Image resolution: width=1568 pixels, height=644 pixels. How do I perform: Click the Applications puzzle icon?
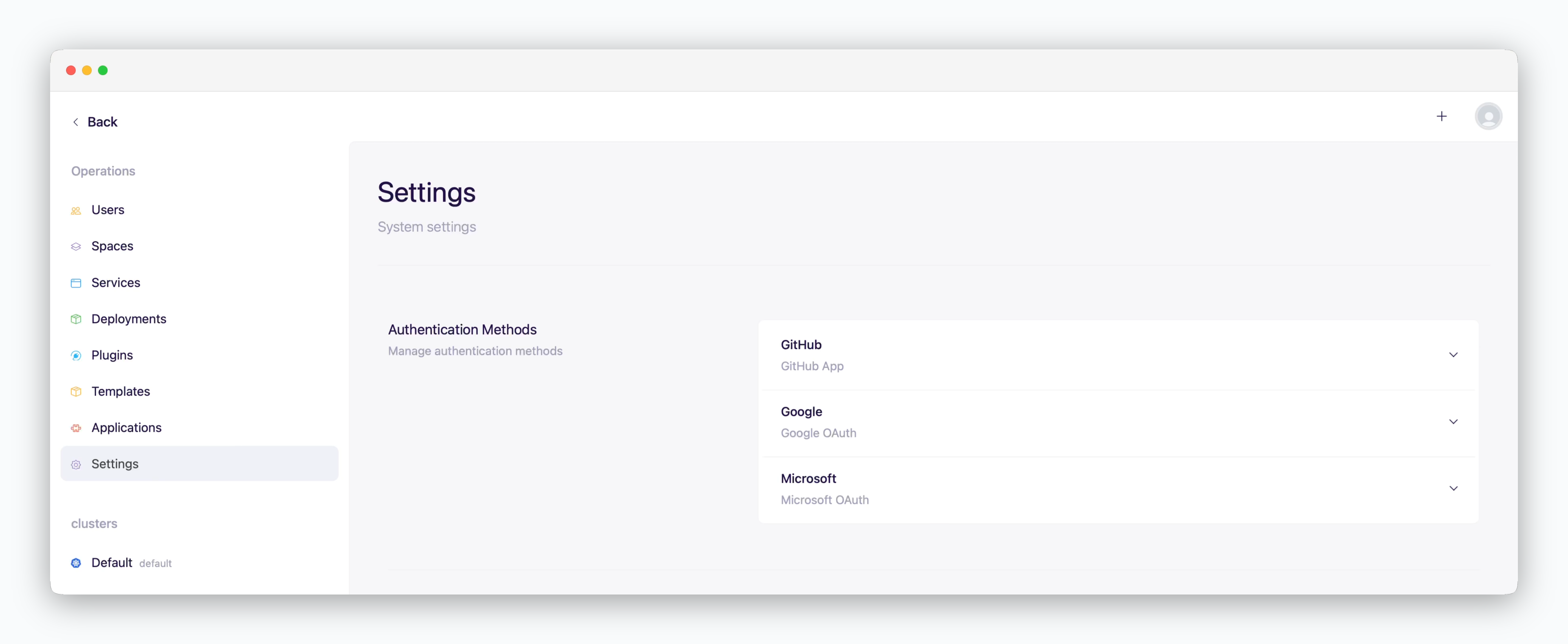point(76,428)
